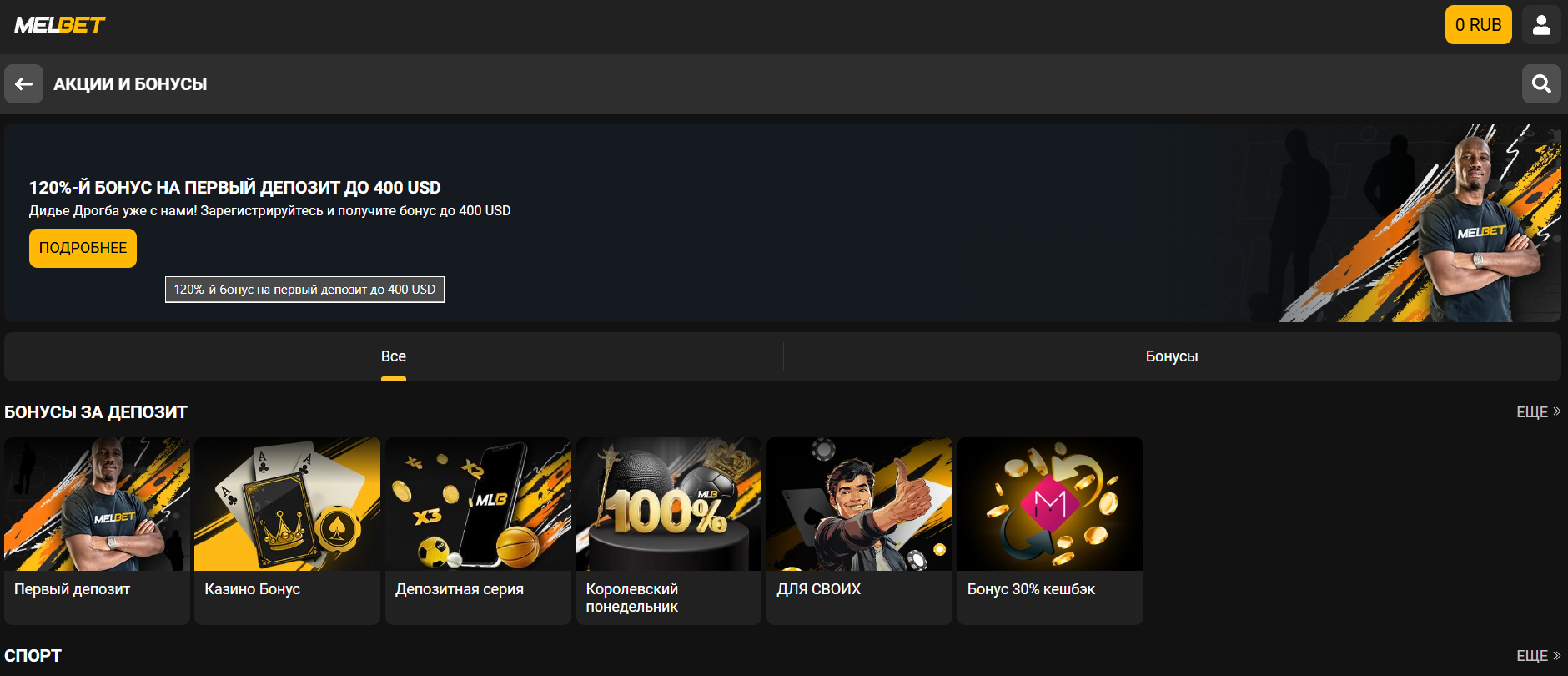Click the ДЛЯ СВОИХ label
The height and width of the screenshot is (676, 1568).
coord(818,589)
